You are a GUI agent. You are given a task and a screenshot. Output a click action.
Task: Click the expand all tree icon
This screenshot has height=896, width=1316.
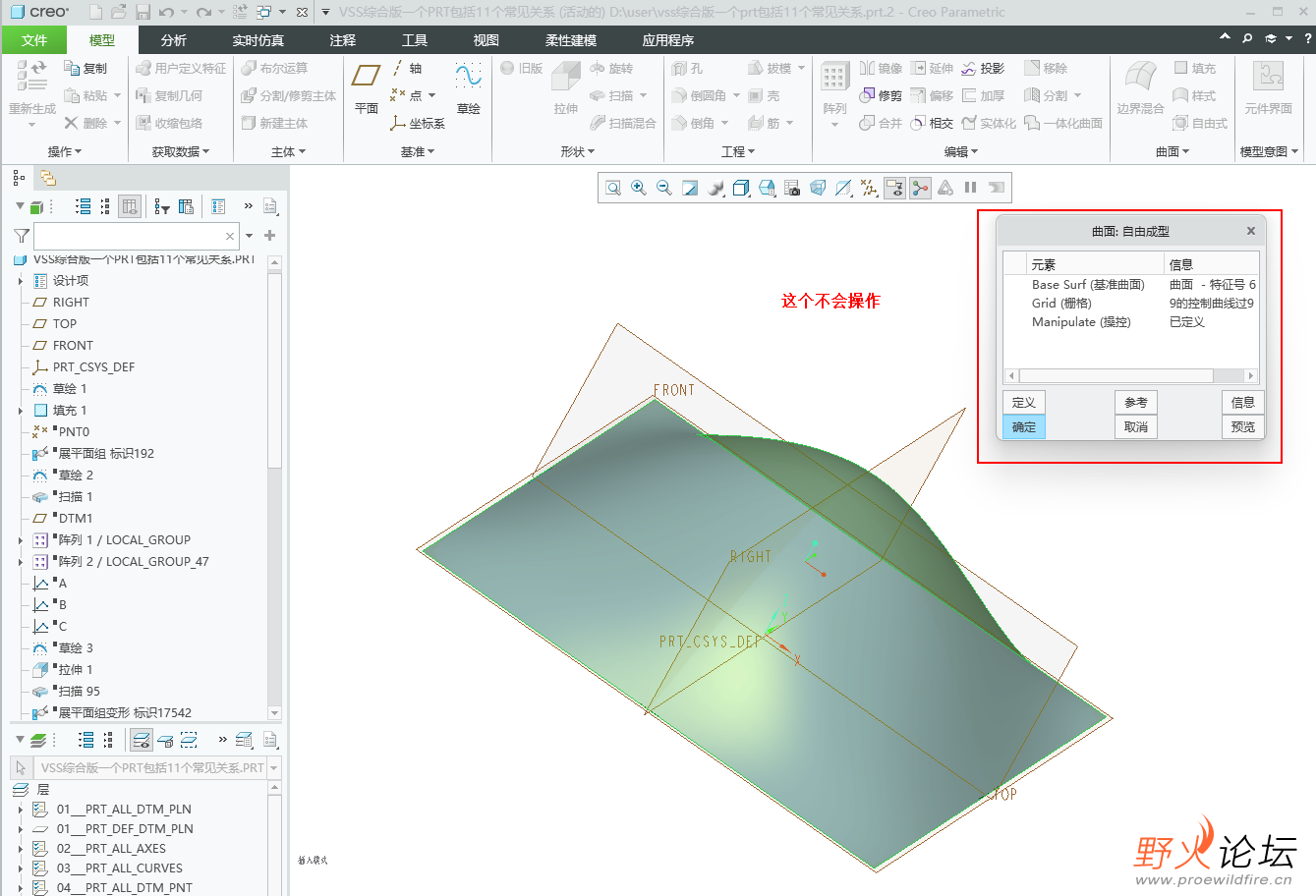coord(83,206)
